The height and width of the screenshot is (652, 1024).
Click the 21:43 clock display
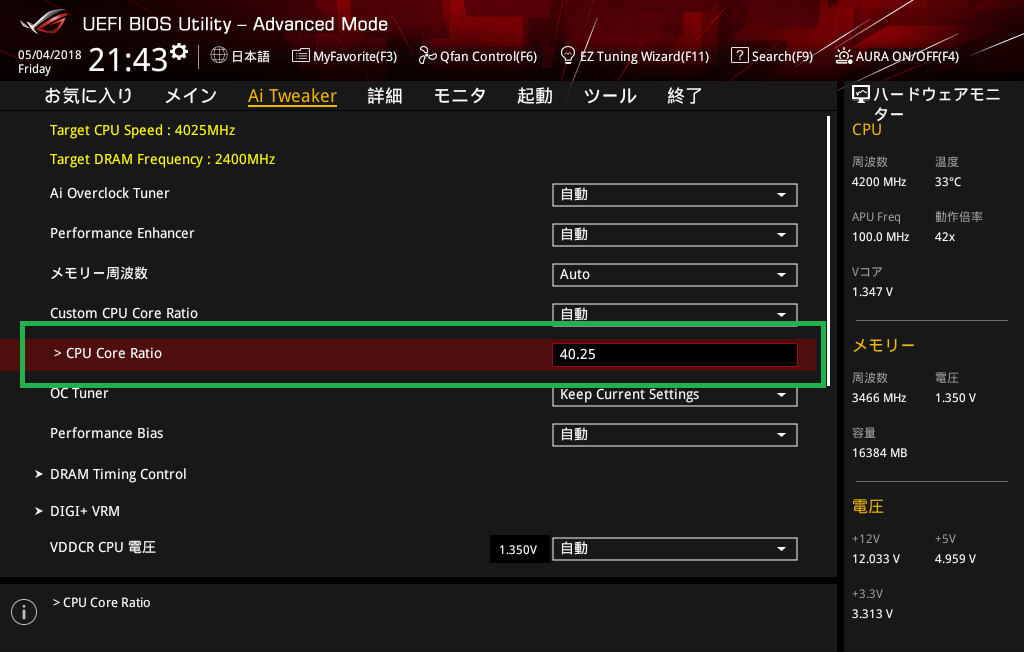tap(128, 60)
